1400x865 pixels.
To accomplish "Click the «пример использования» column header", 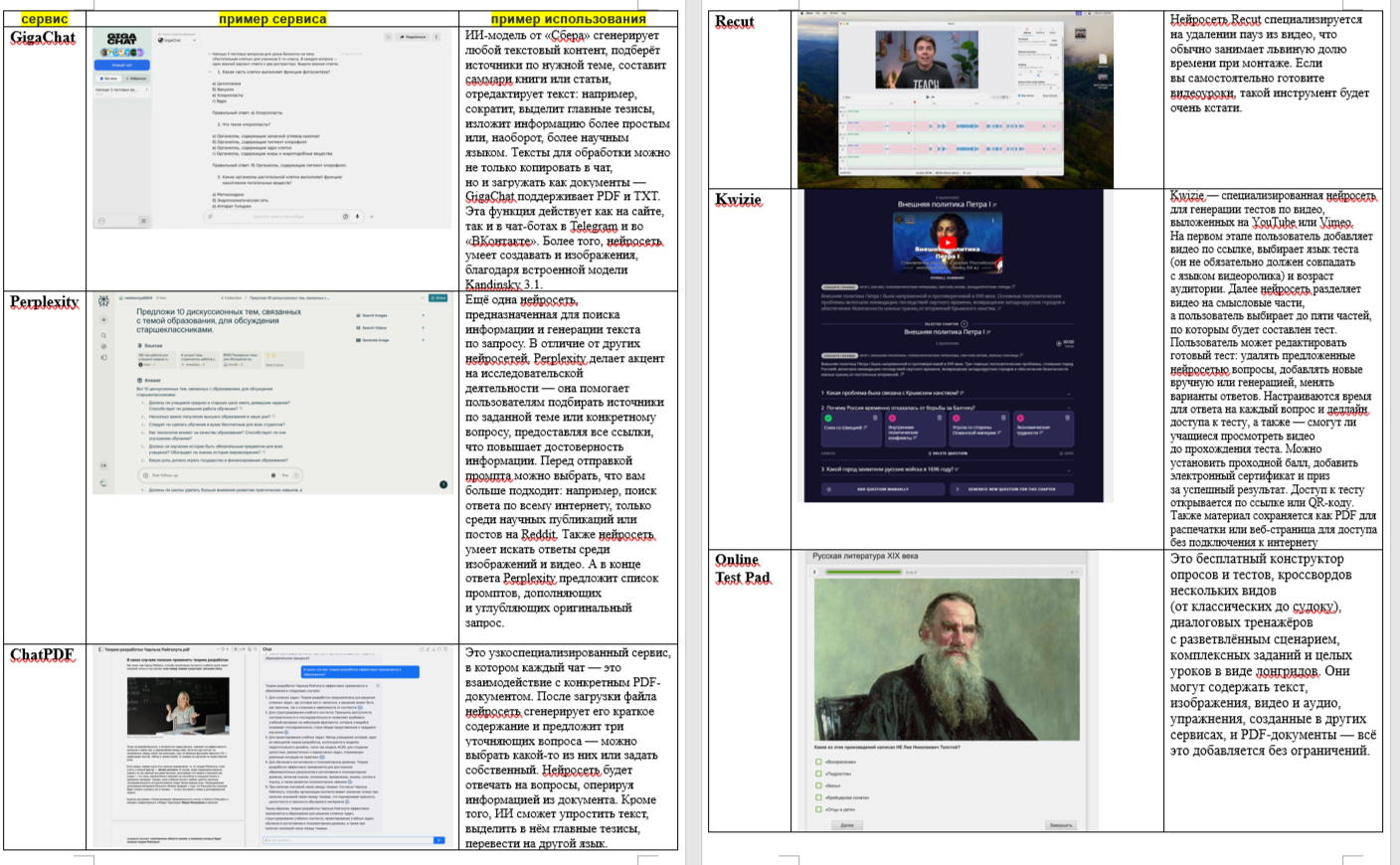I will click(568, 19).
